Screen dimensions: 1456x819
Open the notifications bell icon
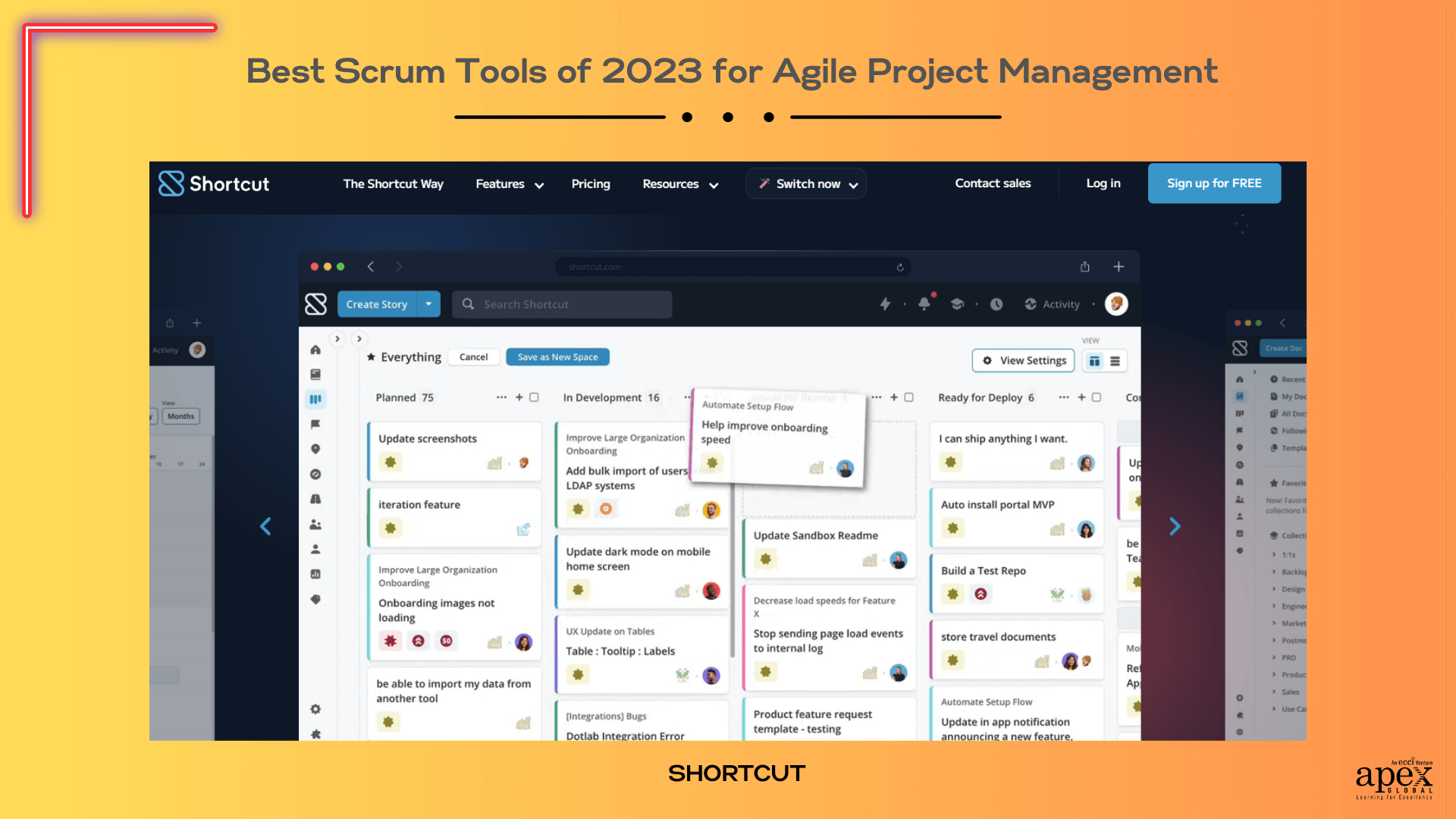(924, 304)
